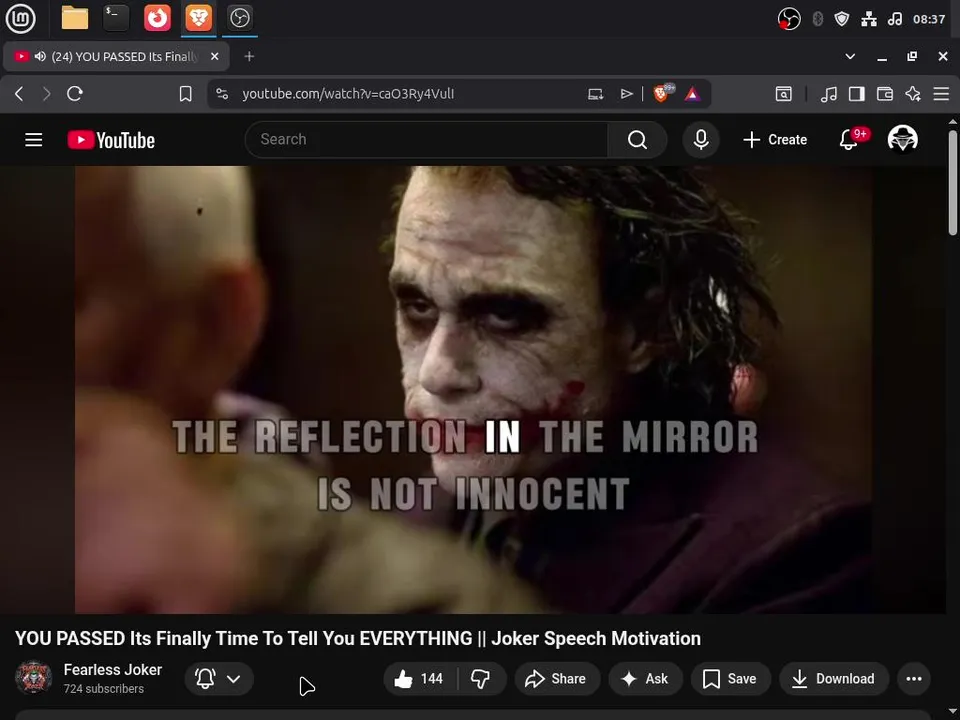This screenshot has width=960, height=720.
Task: Open the Brave Wallet icon
Action: click(885, 94)
